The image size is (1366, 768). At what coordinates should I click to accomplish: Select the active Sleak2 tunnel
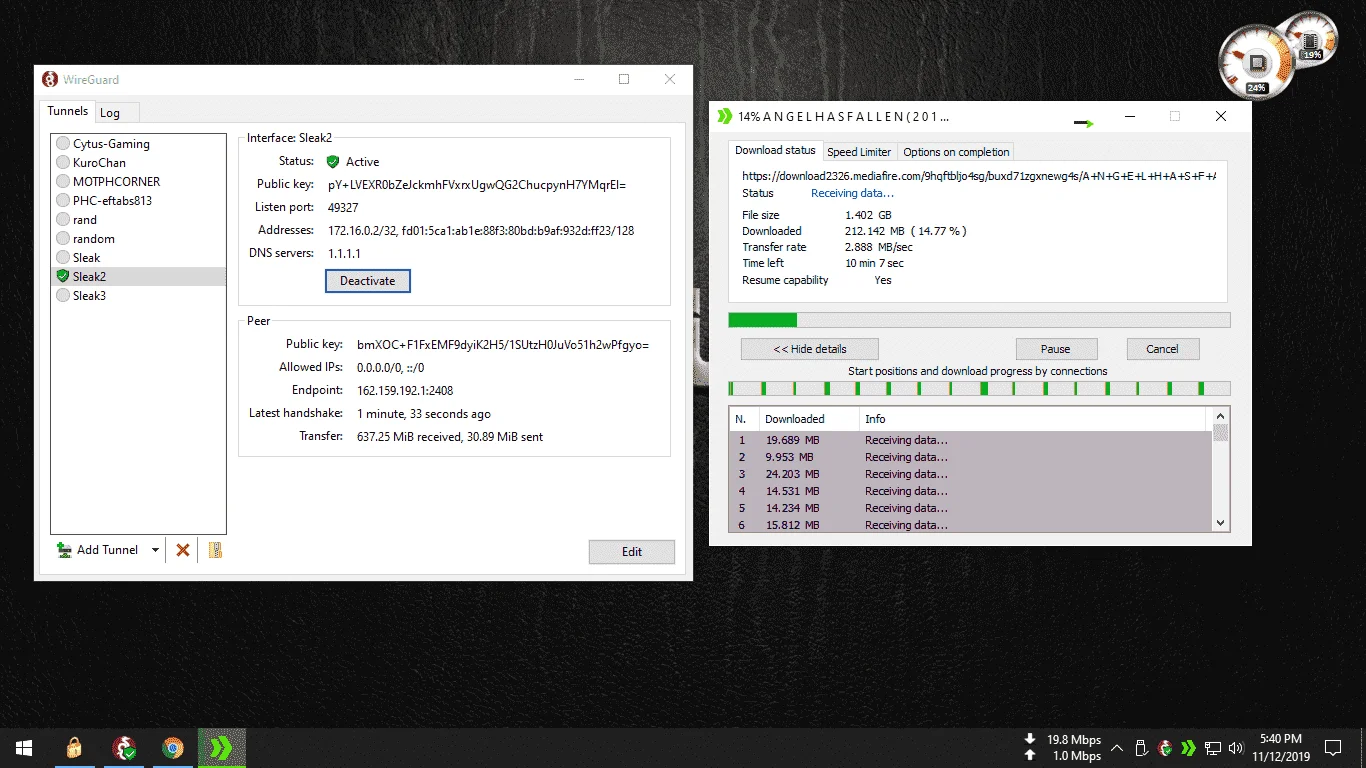pyautogui.click(x=138, y=277)
